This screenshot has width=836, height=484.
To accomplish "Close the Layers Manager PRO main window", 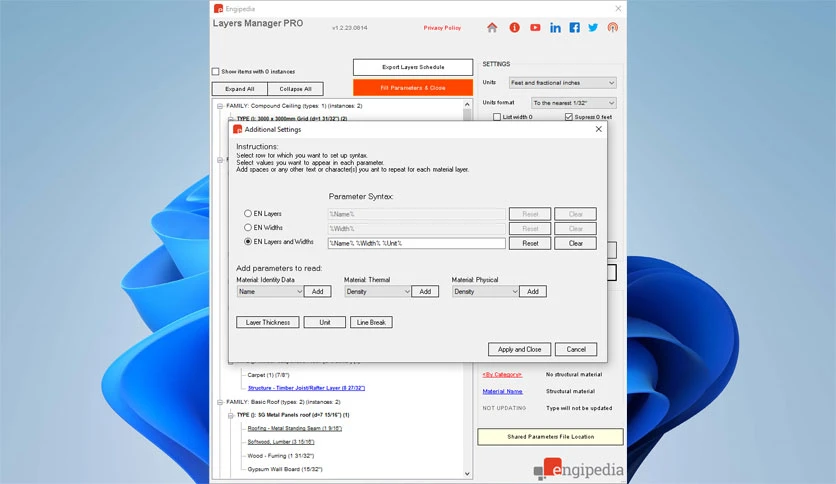I will 618,9.
